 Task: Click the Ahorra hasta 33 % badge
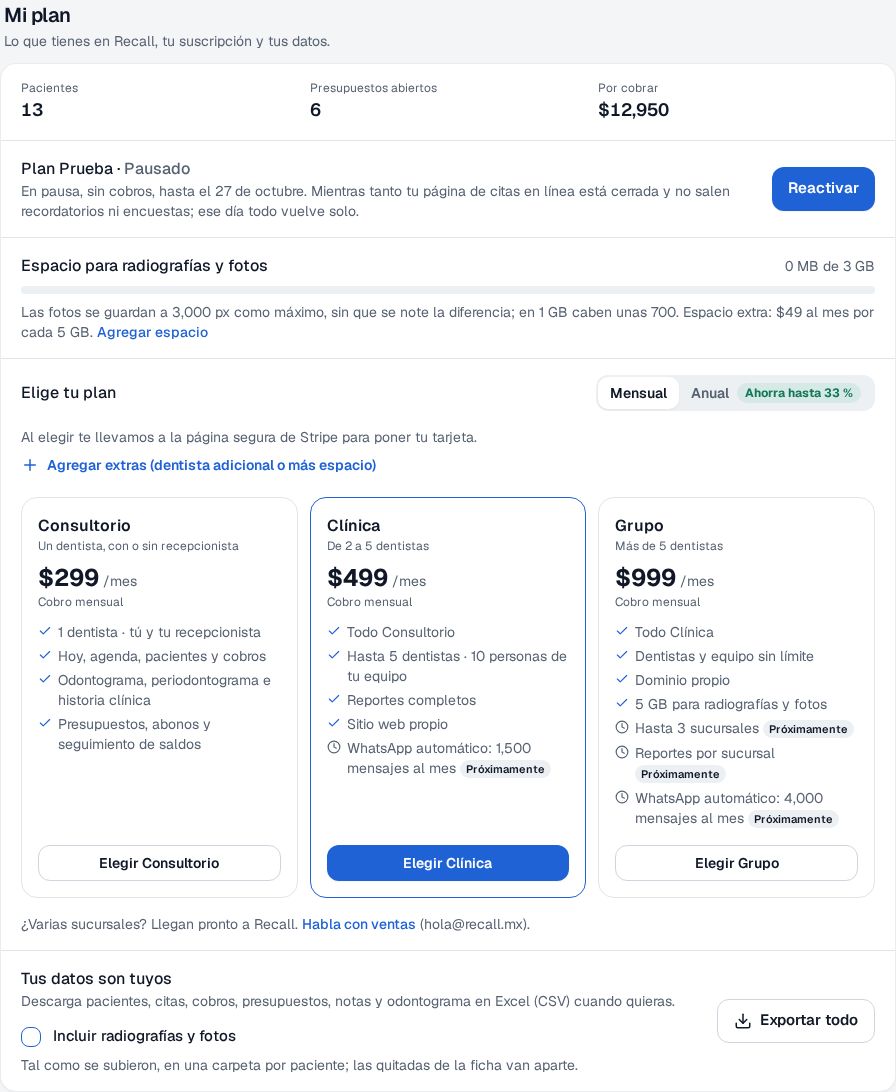tap(799, 393)
